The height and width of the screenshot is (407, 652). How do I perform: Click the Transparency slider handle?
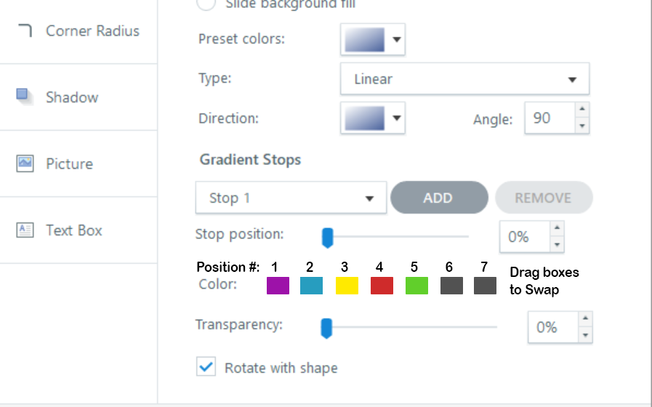[325, 327]
